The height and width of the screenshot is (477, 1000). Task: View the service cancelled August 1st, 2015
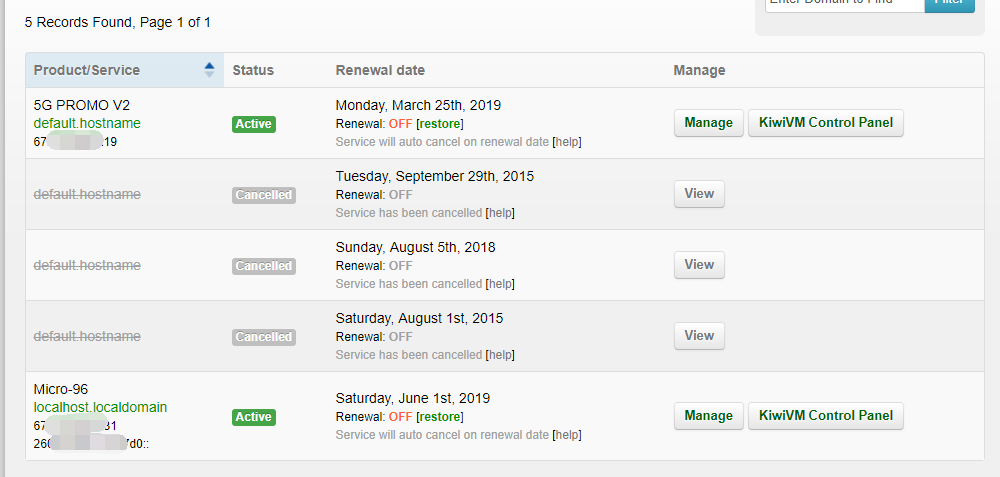coord(699,336)
